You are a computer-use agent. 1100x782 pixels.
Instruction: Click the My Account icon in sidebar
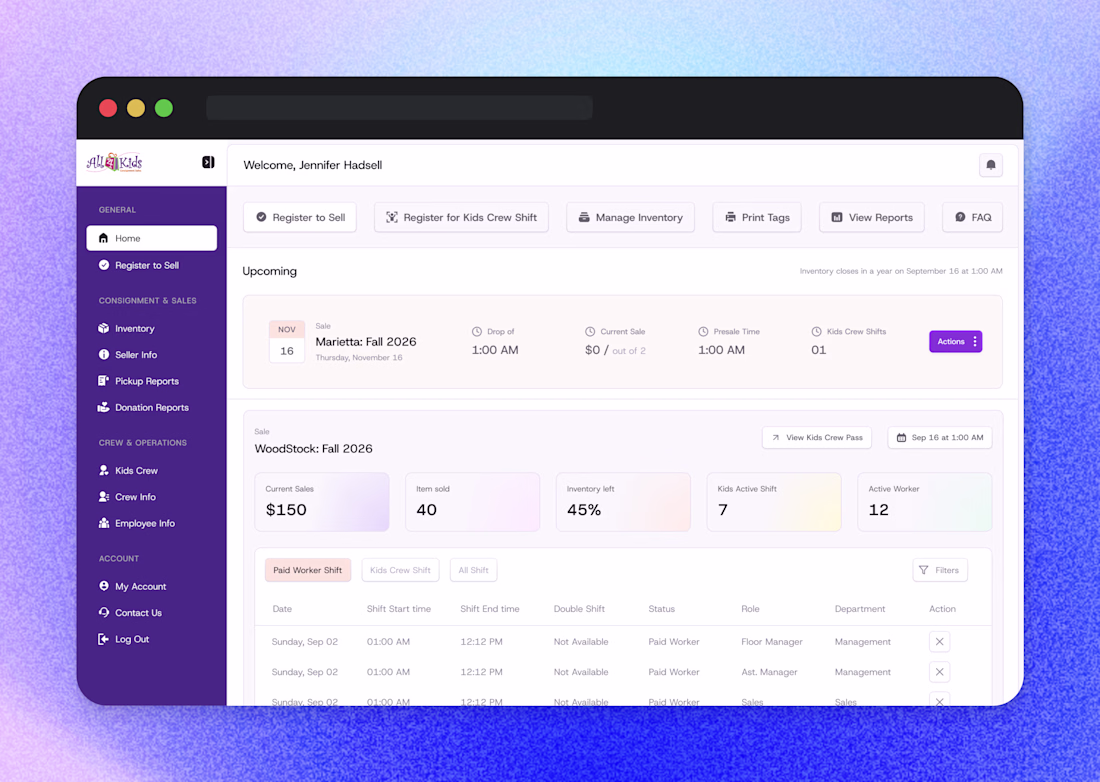pos(104,586)
